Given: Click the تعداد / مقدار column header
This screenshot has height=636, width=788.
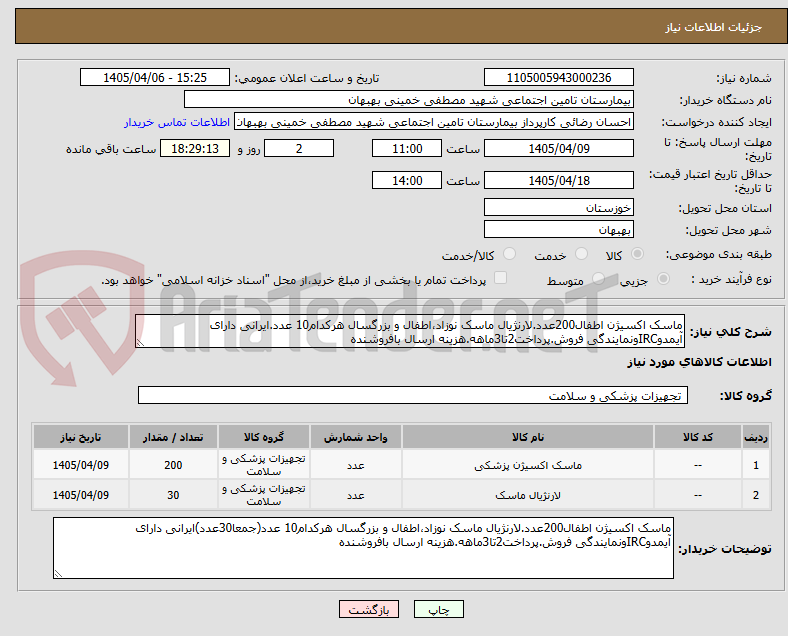Looking at the screenshot, I should [x=173, y=437].
